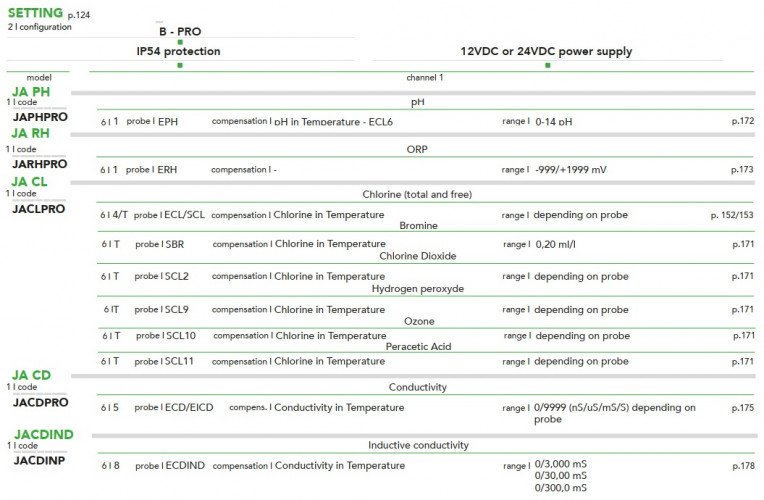Viewport: 764px width, 500px height.
Task: Select the JACDPRO model code
Action: coord(40,401)
